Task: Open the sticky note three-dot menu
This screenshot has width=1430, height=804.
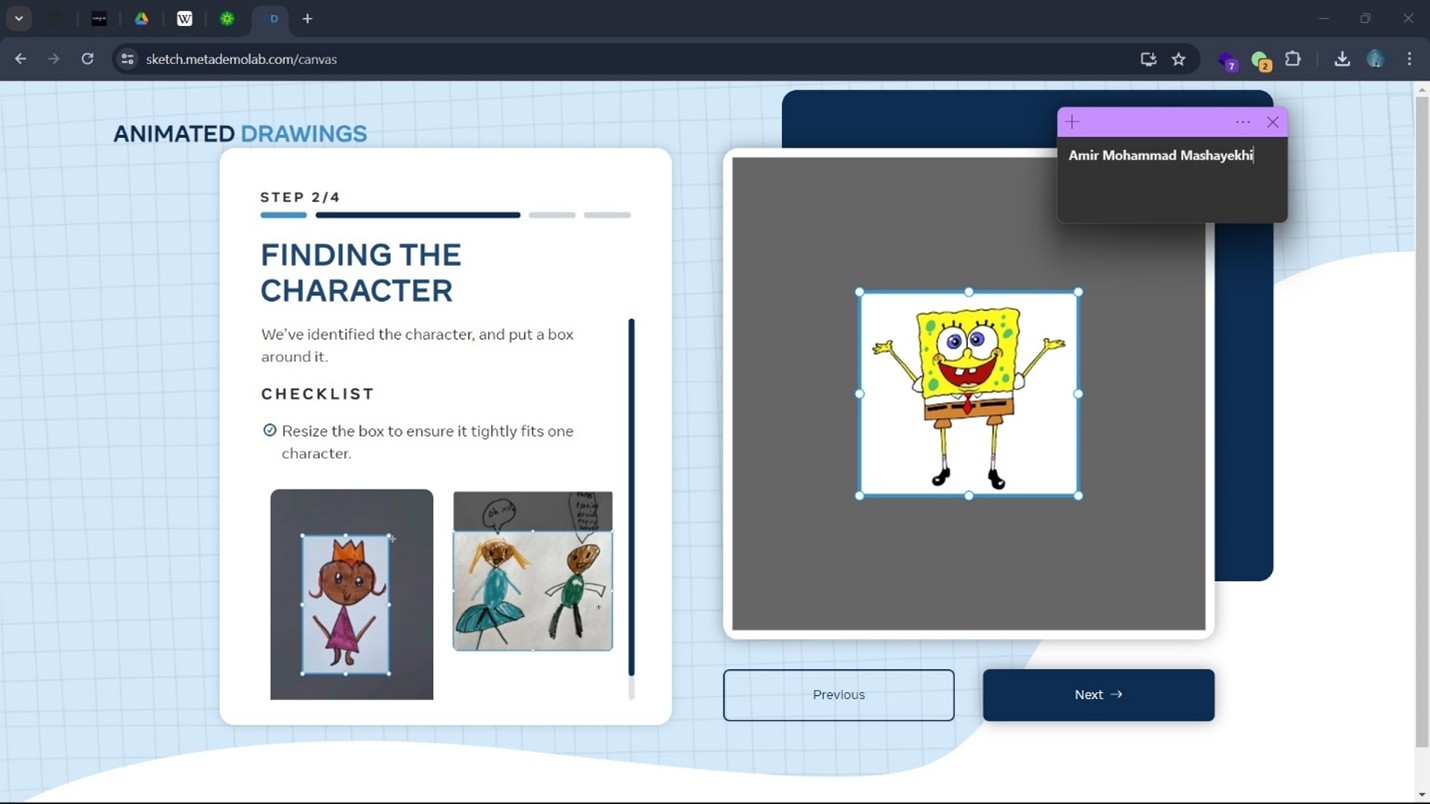Action: pos(1243,122)
